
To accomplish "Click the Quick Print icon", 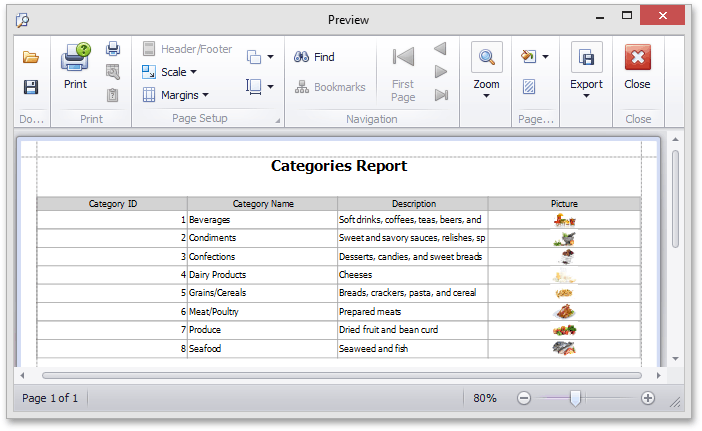I will coord(113,48).
